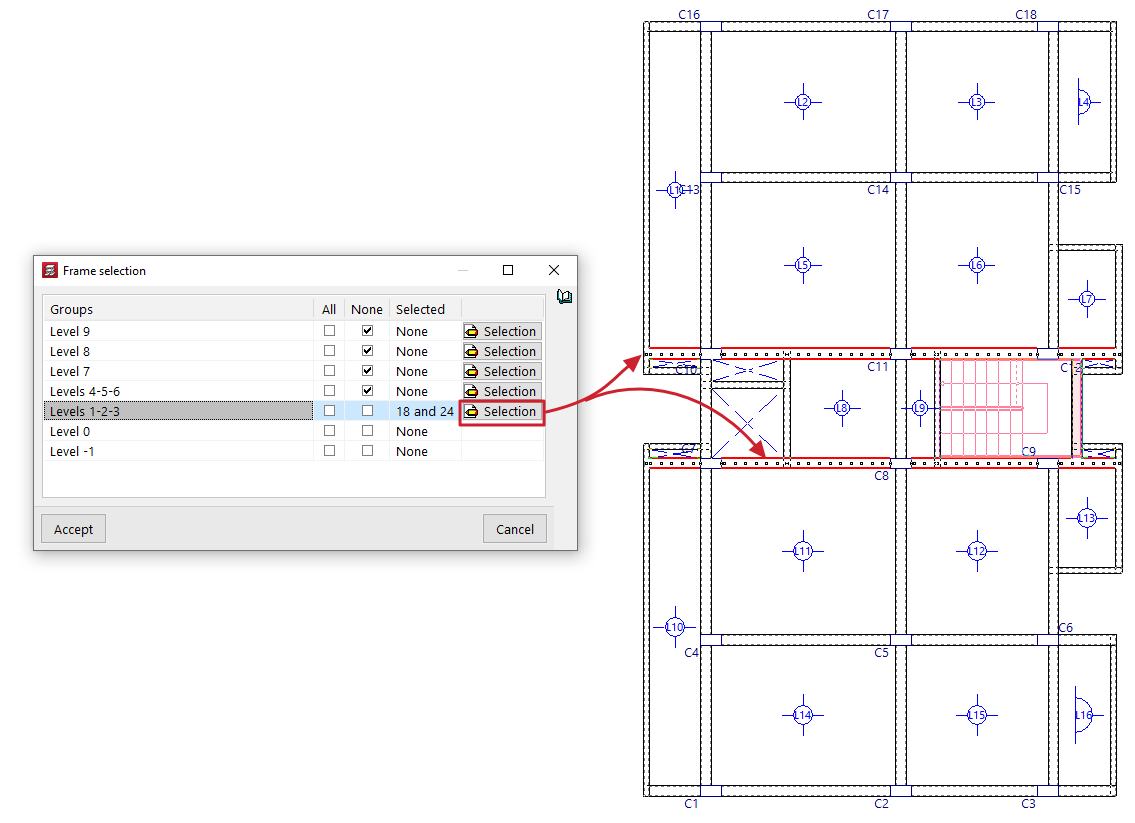Image resolution: width=1135 pixels, height=823 pixels.
Task: Click slab marker L9 in the plan
Action: click(919, 408)
